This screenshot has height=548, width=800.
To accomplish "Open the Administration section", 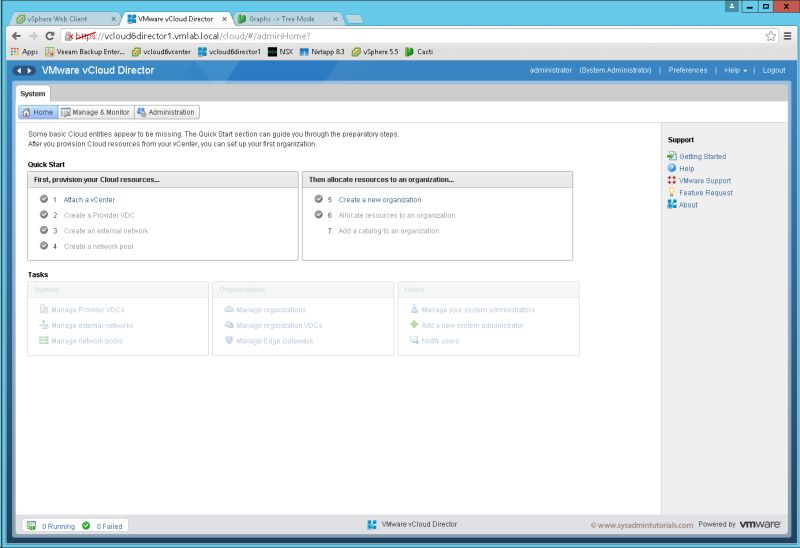I will pyautogui.click(x=166, y=112).
